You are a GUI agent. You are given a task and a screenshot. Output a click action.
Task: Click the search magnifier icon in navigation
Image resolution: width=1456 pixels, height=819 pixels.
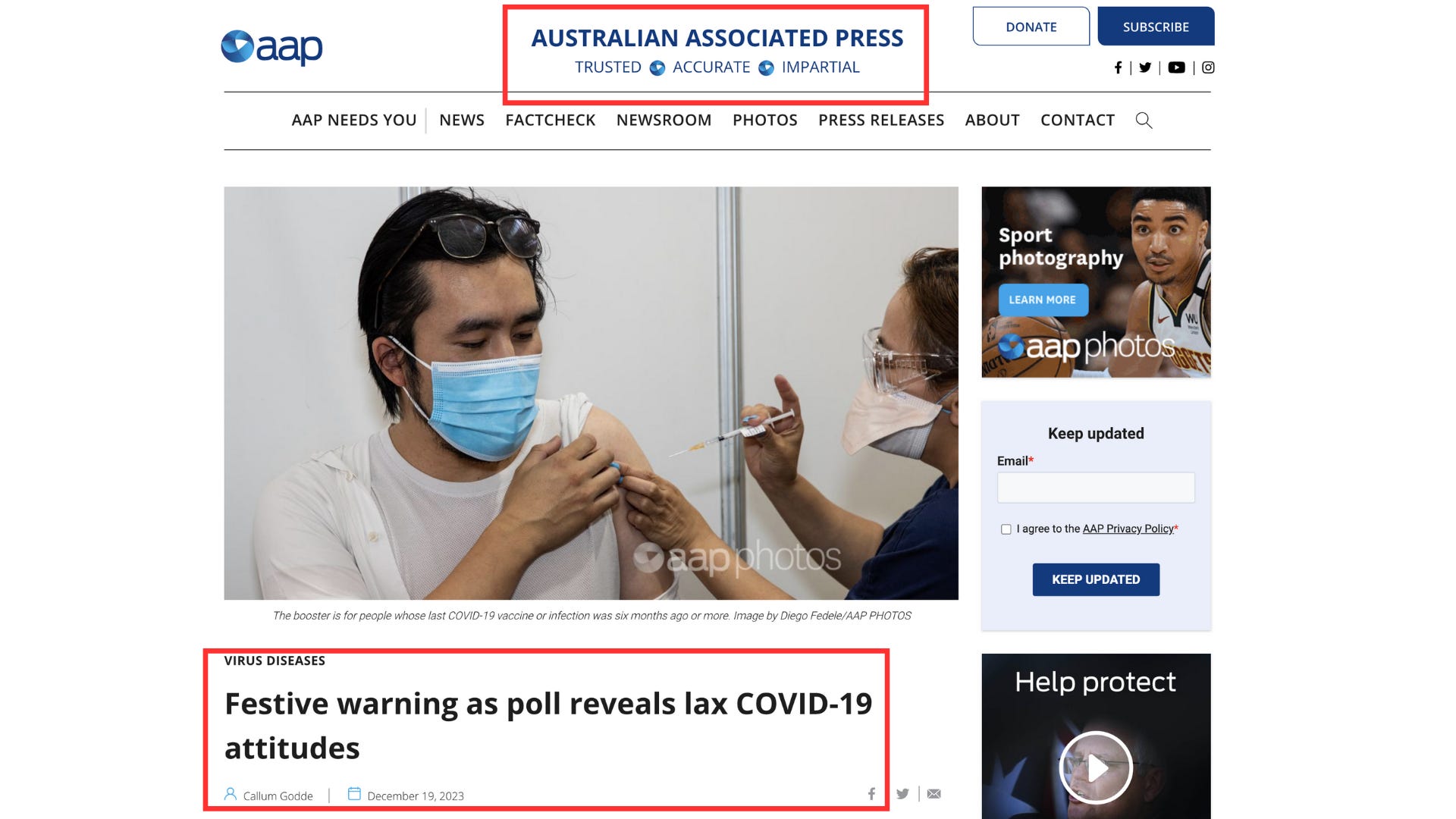click(x=1144, y=120)
